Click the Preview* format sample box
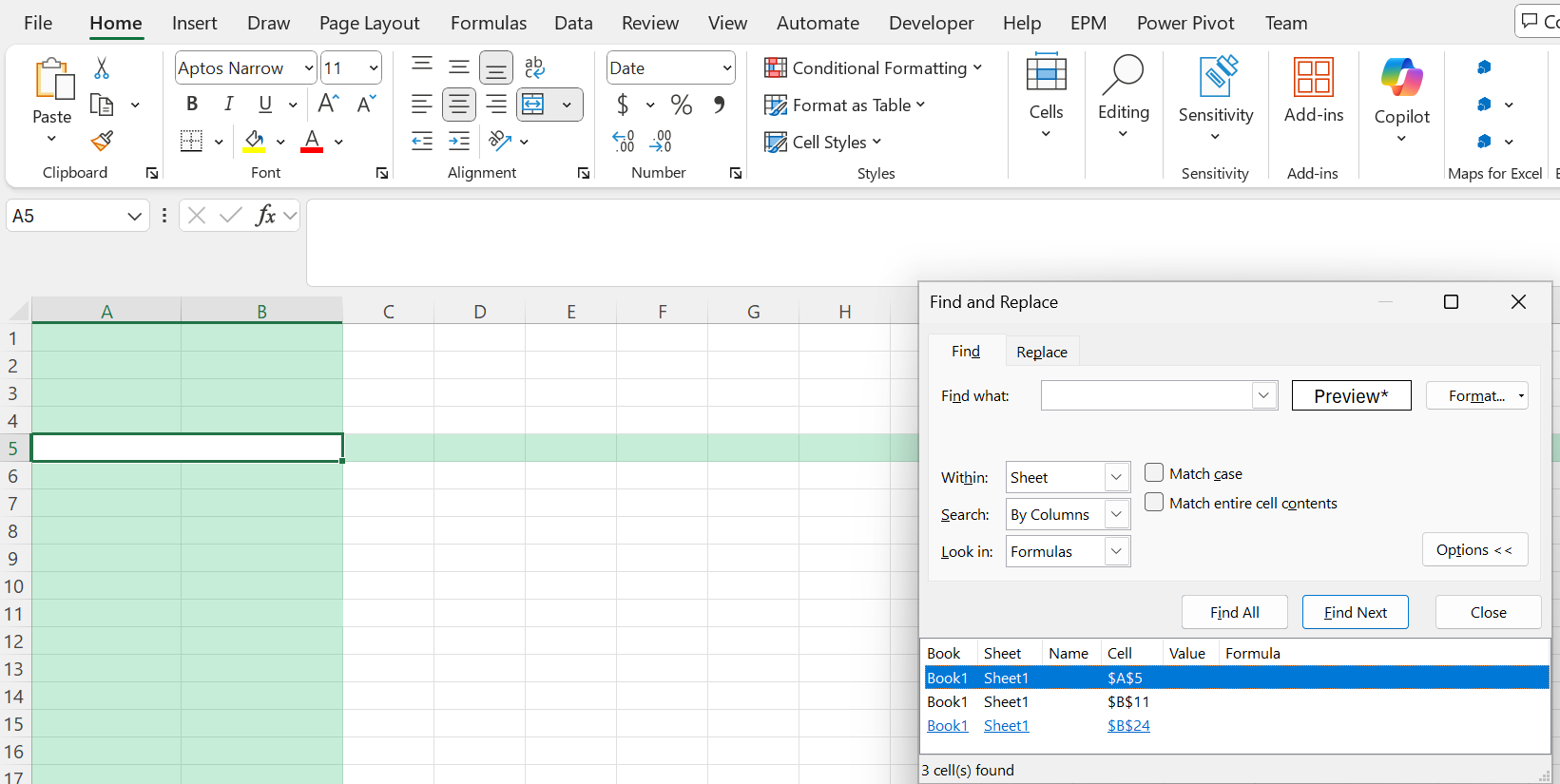The image size is (1560, 784). tap(1351, 395)
